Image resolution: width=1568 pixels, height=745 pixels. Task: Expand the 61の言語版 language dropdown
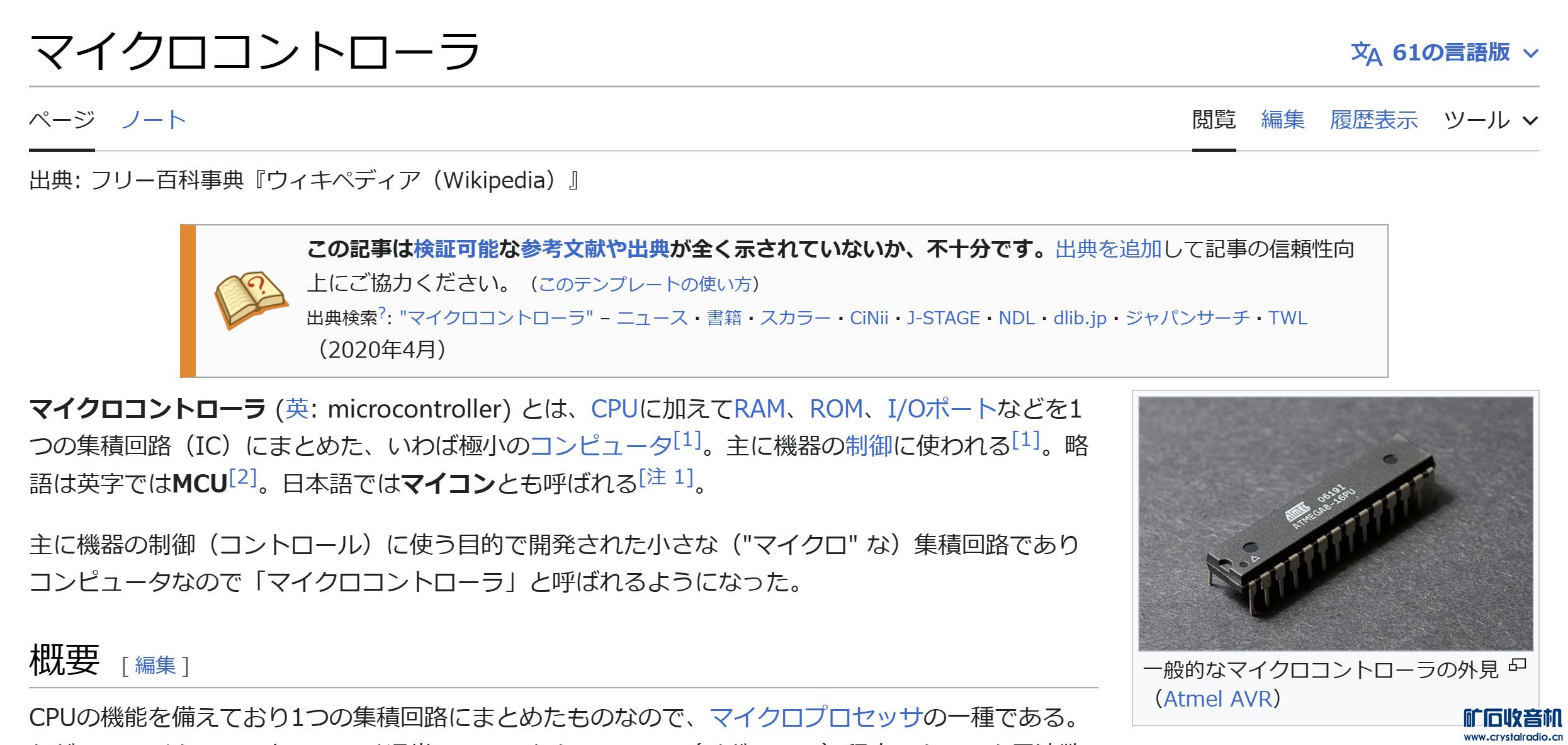point(1450,53)
